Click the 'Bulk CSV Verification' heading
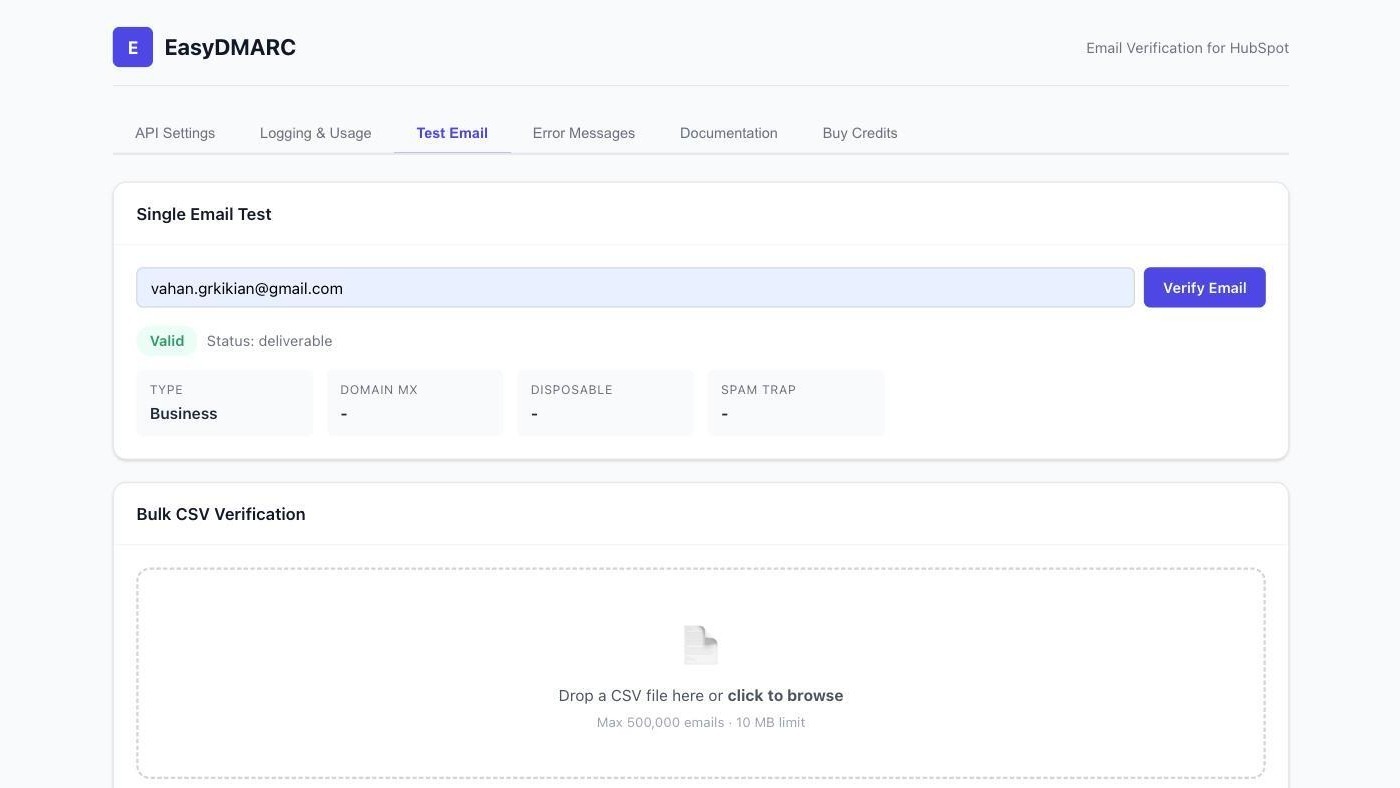Screen dimensions: 1400x788 [x=221, y=514]
